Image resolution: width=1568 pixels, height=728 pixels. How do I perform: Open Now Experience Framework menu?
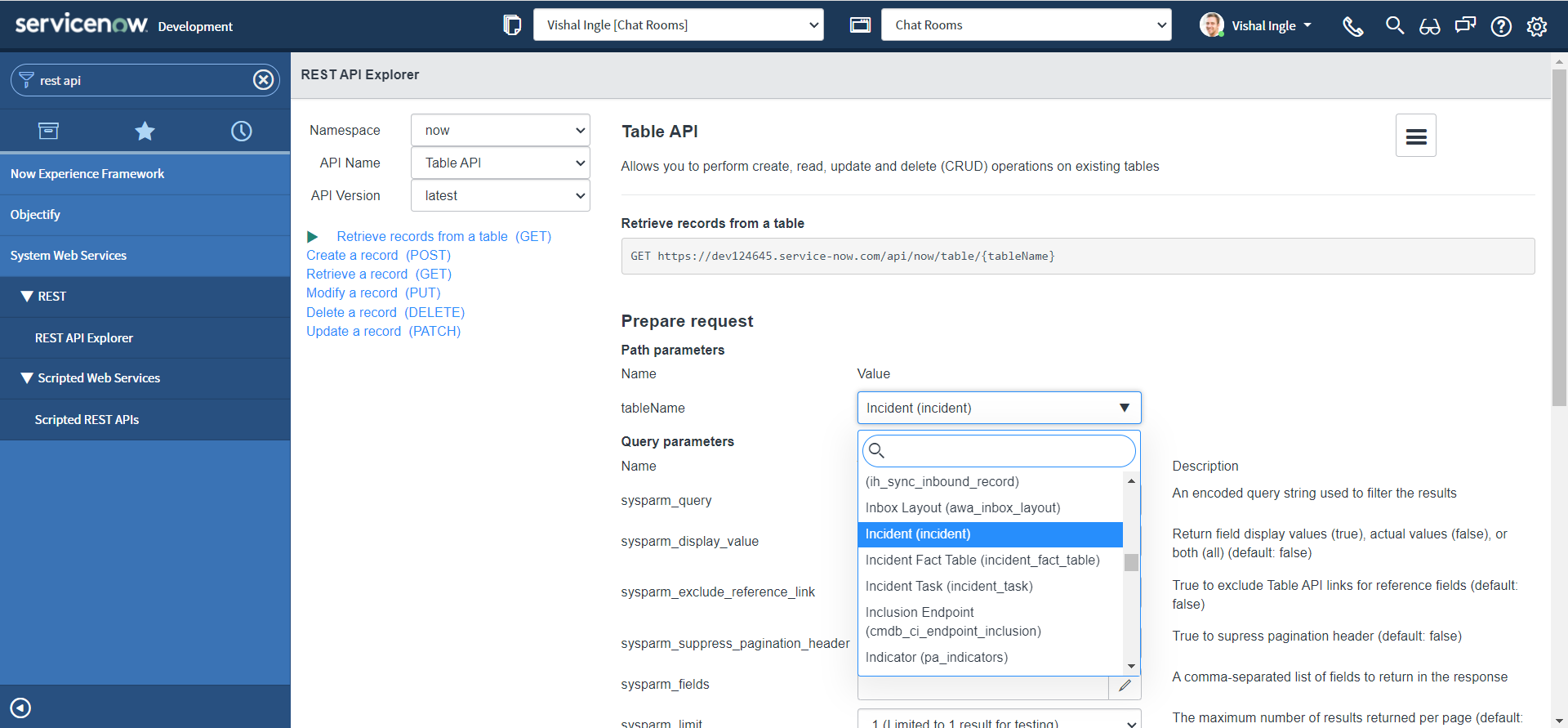coord(145,174)
